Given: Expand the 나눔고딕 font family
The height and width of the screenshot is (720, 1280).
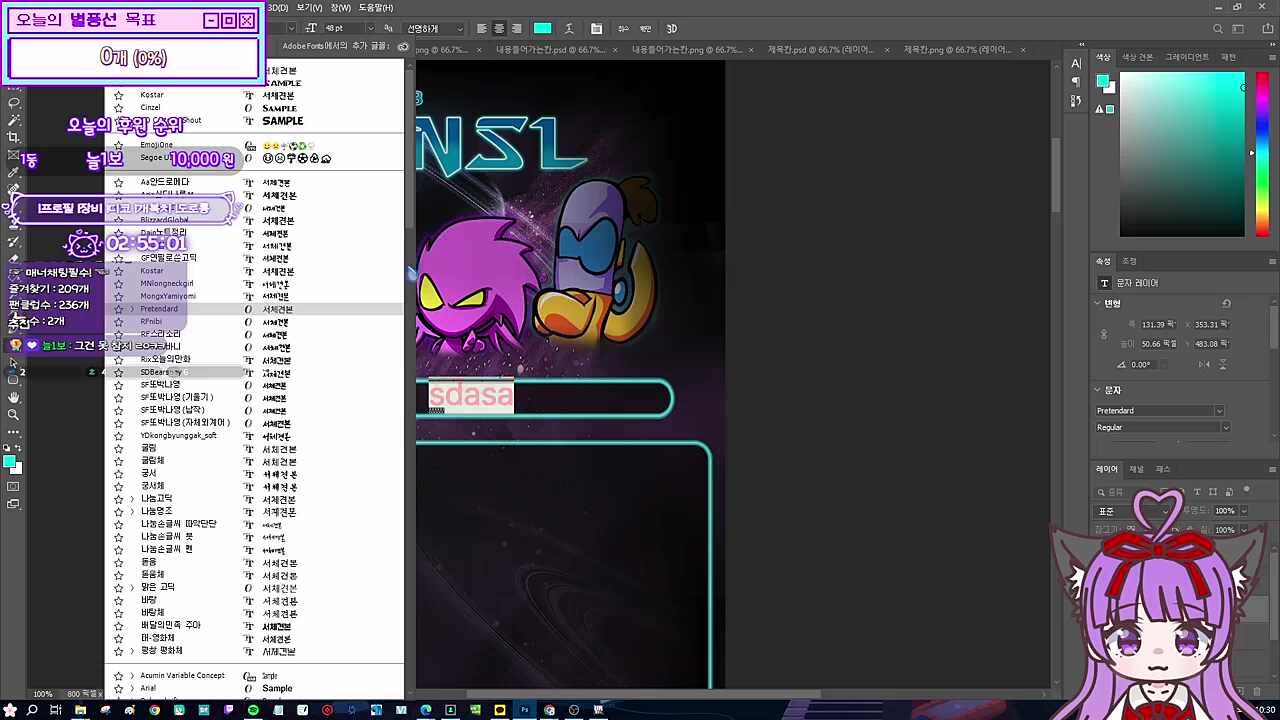Looking at the screenshot, I should 132,499.
